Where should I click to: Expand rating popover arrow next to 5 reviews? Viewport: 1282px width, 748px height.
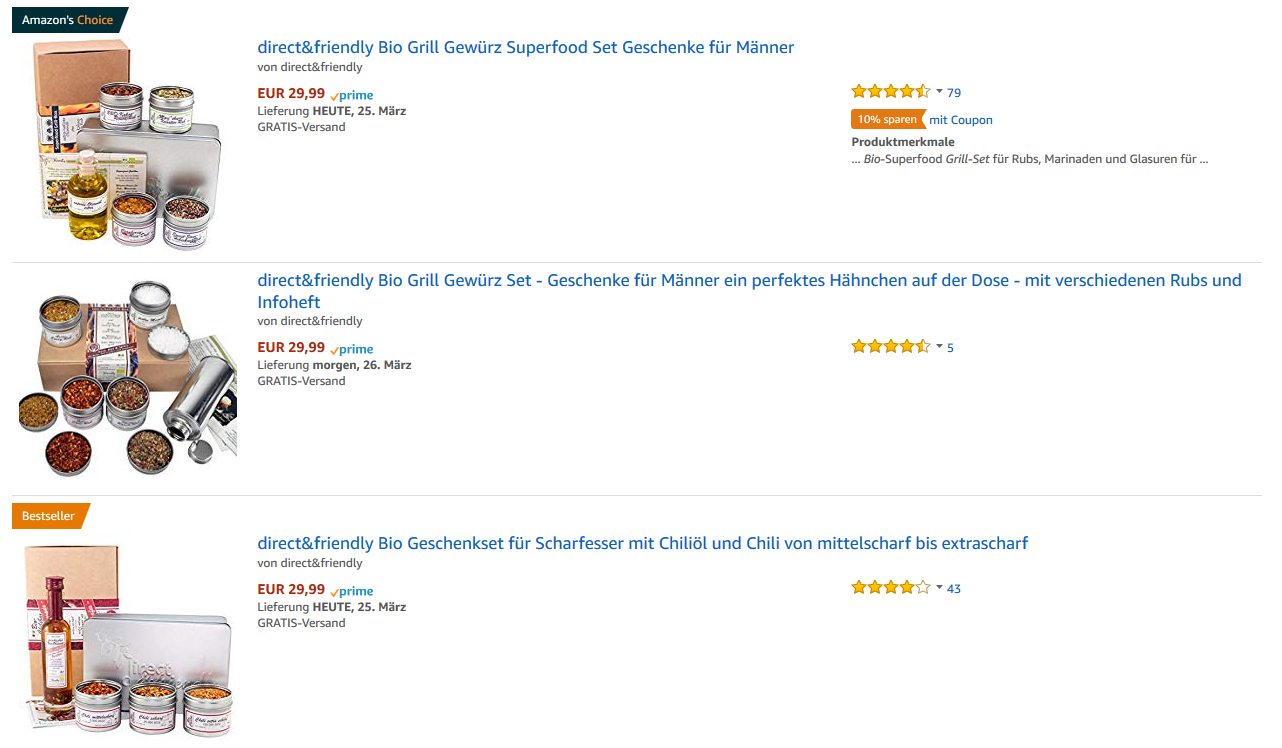tap(939, 347)
